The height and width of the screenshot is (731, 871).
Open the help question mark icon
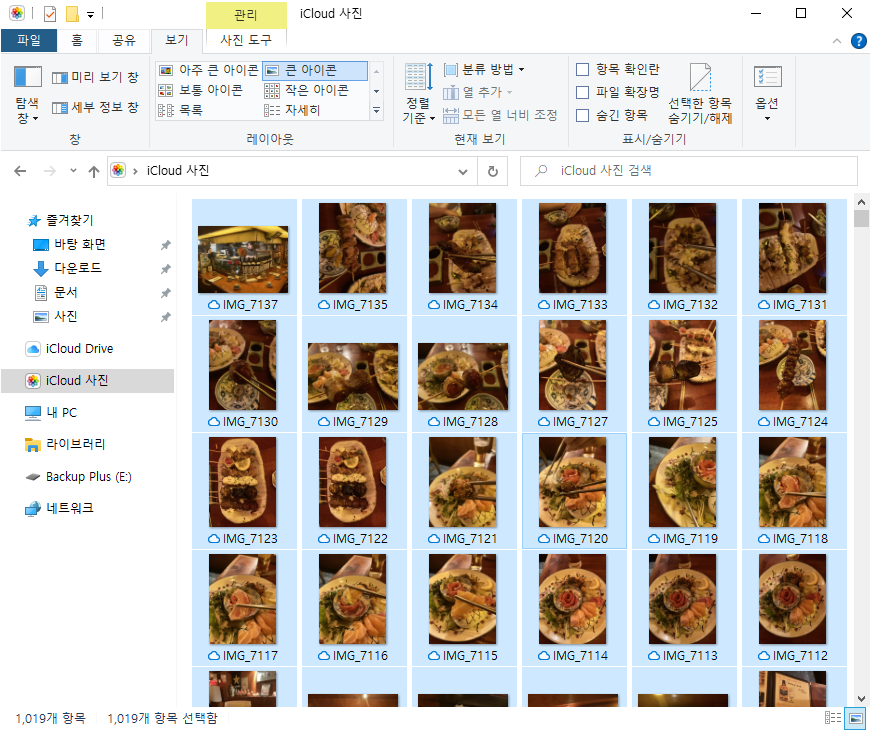tap(859, 41)
